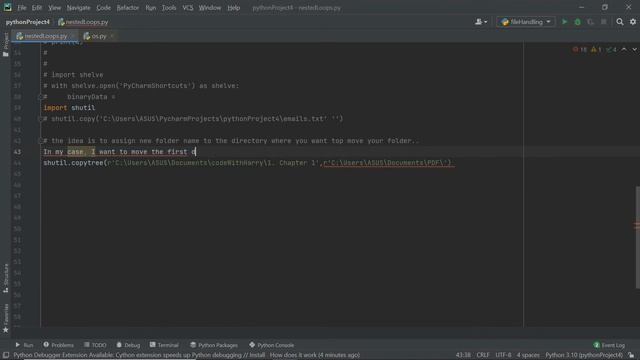Show the warnings count indicator

point(596,50)
